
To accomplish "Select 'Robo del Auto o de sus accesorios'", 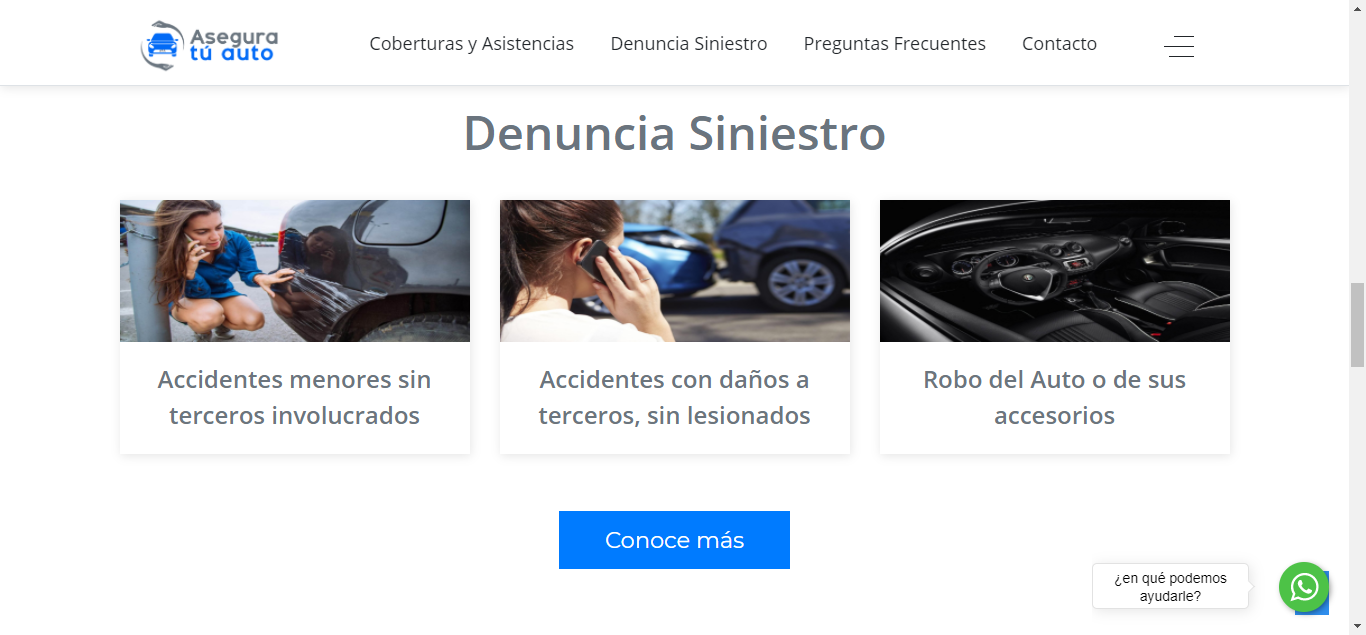I will point(1054,397).
